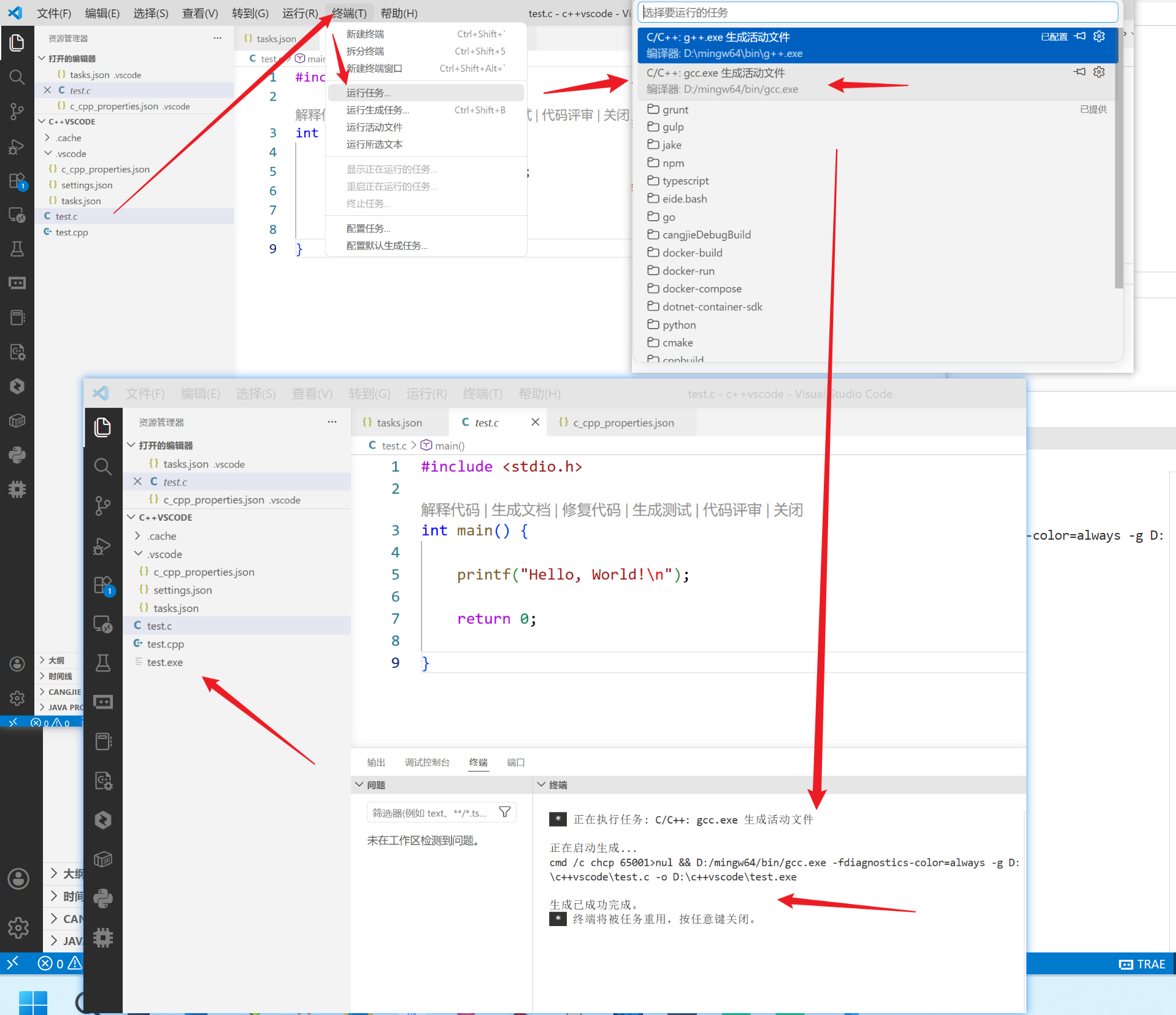Click 生成测试 code lens in lower window

pos(662,510)
